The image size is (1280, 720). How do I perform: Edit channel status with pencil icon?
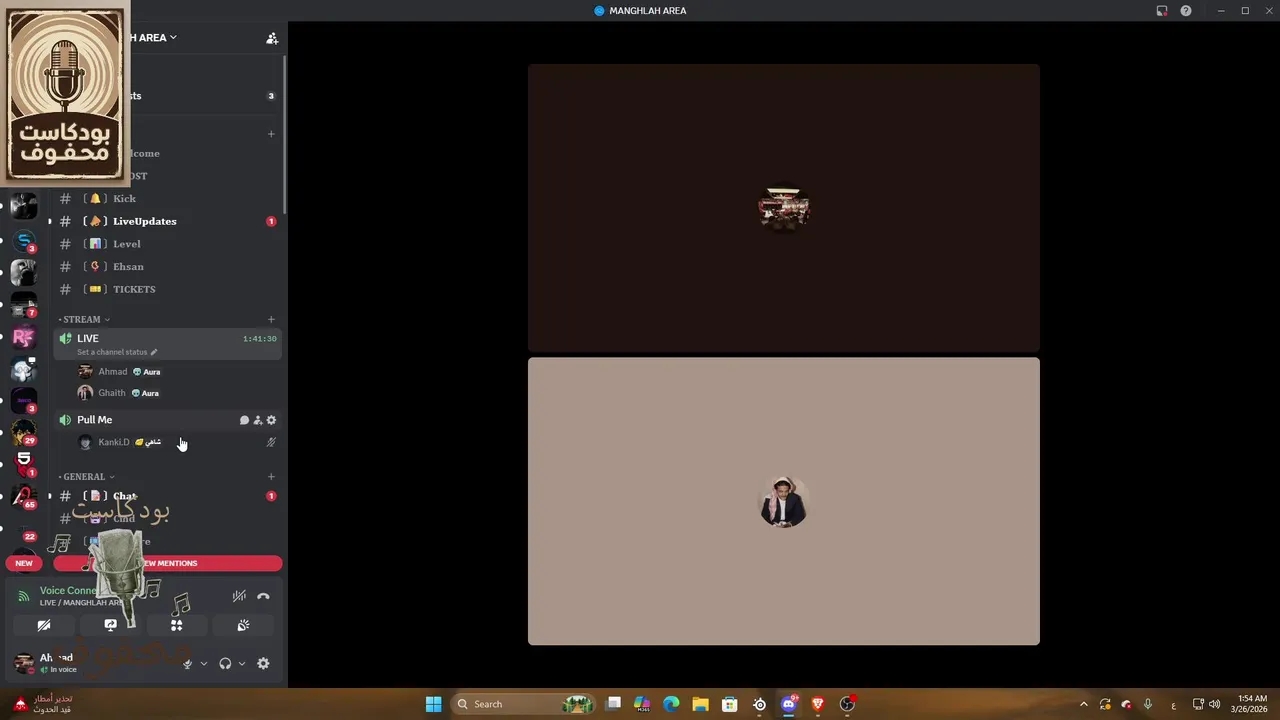tap(153, 352)
